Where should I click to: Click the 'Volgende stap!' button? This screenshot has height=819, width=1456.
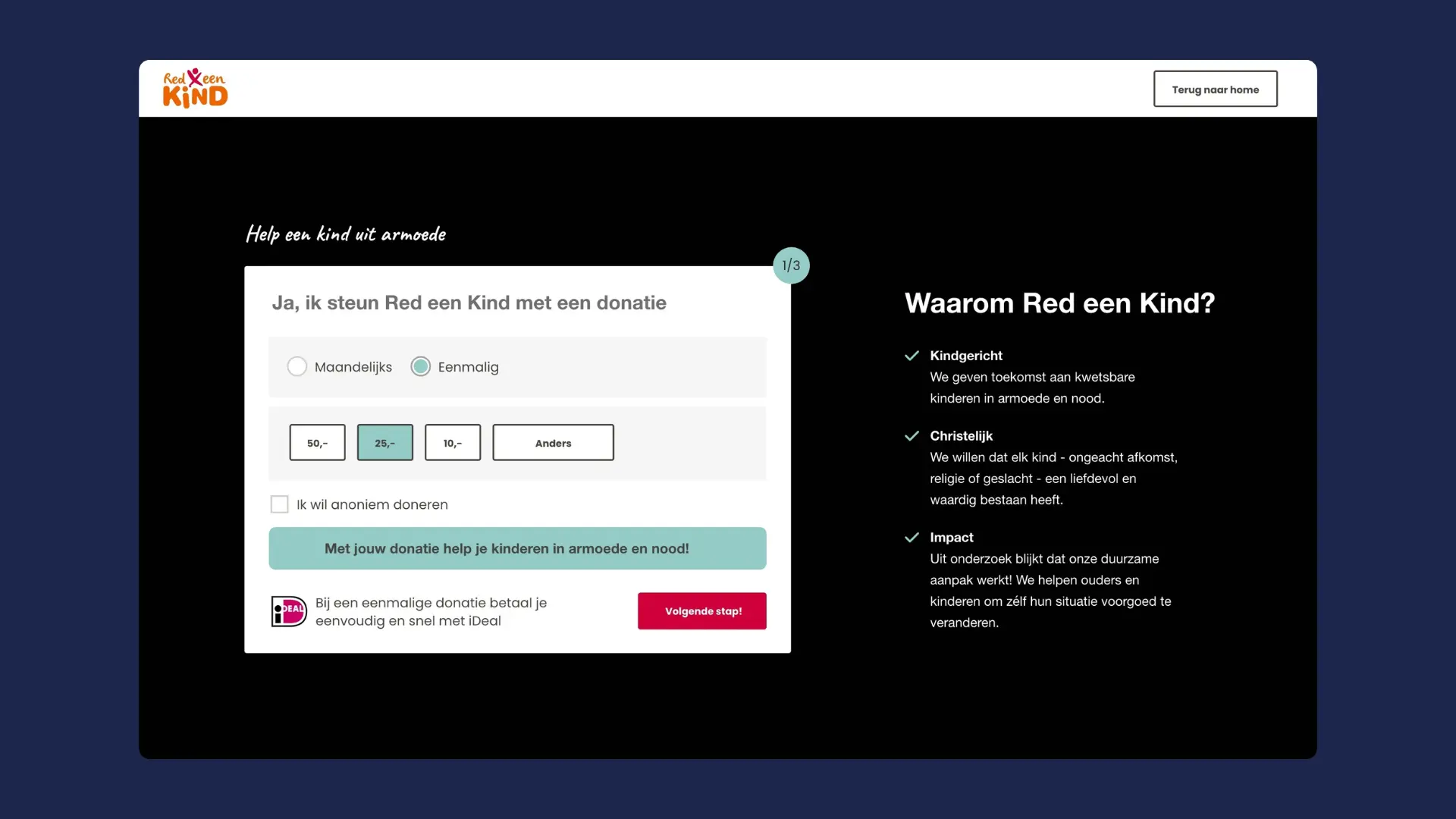click(701, 610)
